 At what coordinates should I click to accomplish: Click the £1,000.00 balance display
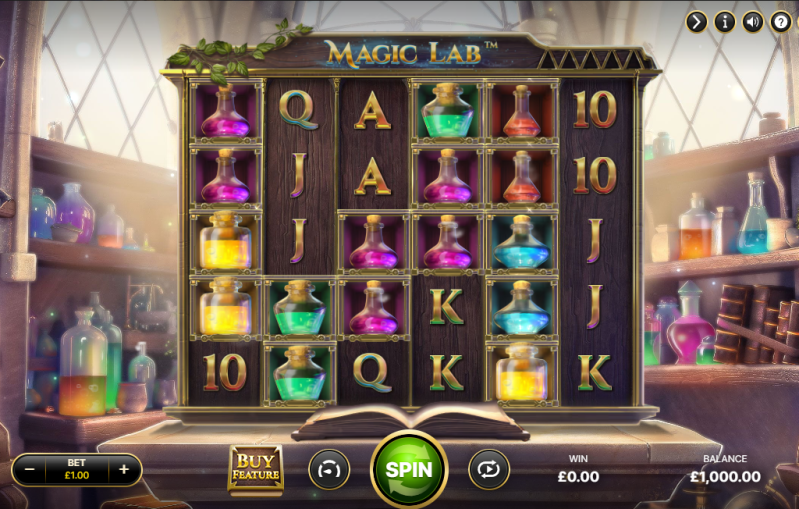(725, 477)
